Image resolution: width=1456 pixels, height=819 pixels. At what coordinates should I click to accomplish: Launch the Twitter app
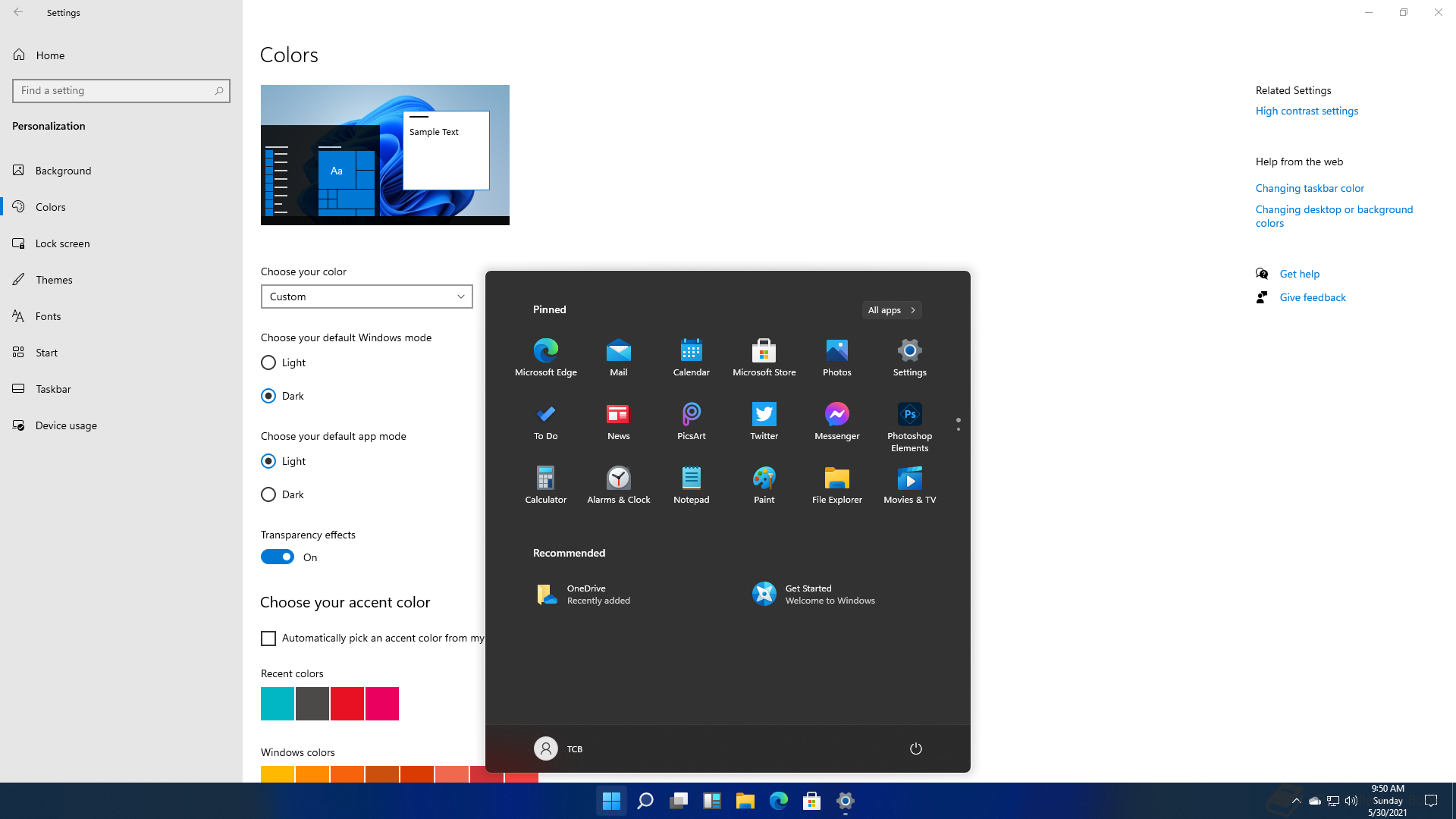point(764,421)
